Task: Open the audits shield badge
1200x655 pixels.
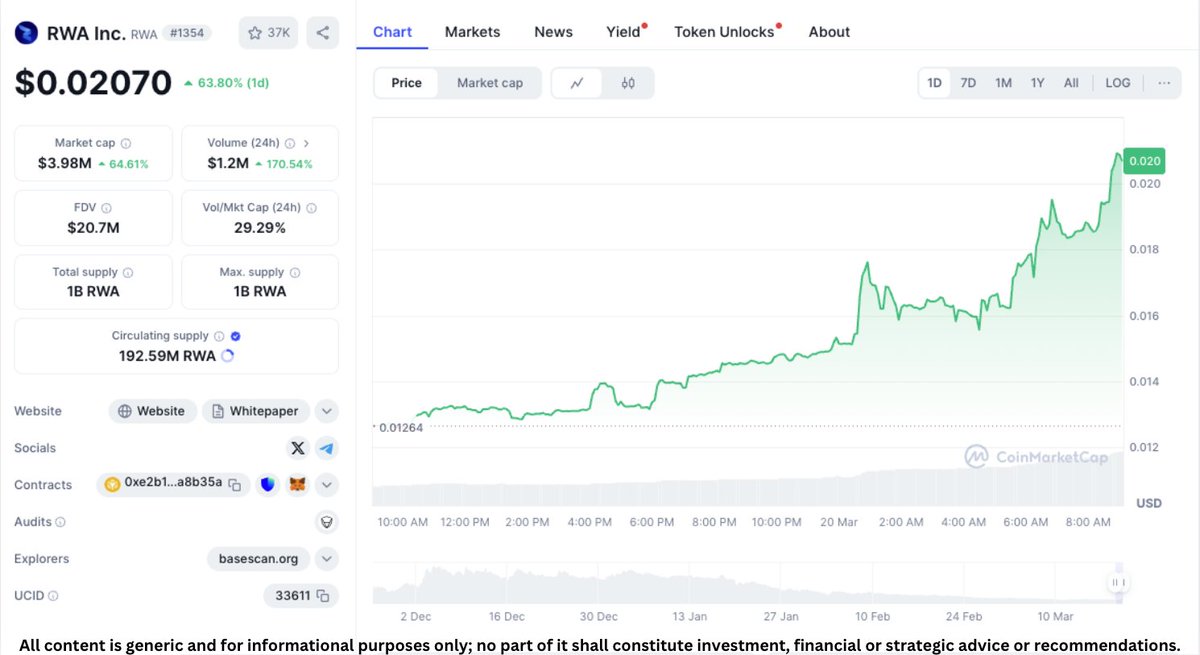Action: (x=327, y=522)
